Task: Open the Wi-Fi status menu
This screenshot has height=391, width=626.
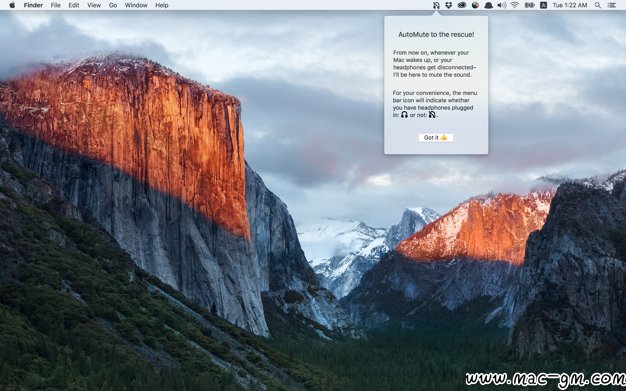Action: click(x=515, y=5)
